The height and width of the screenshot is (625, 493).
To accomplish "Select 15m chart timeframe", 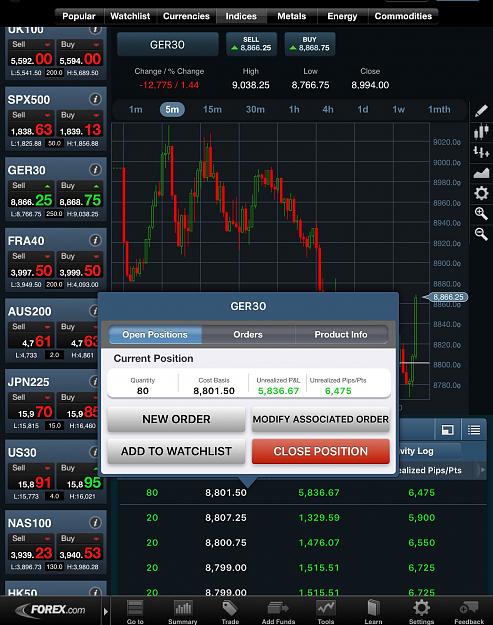I will tap(212, 110).
